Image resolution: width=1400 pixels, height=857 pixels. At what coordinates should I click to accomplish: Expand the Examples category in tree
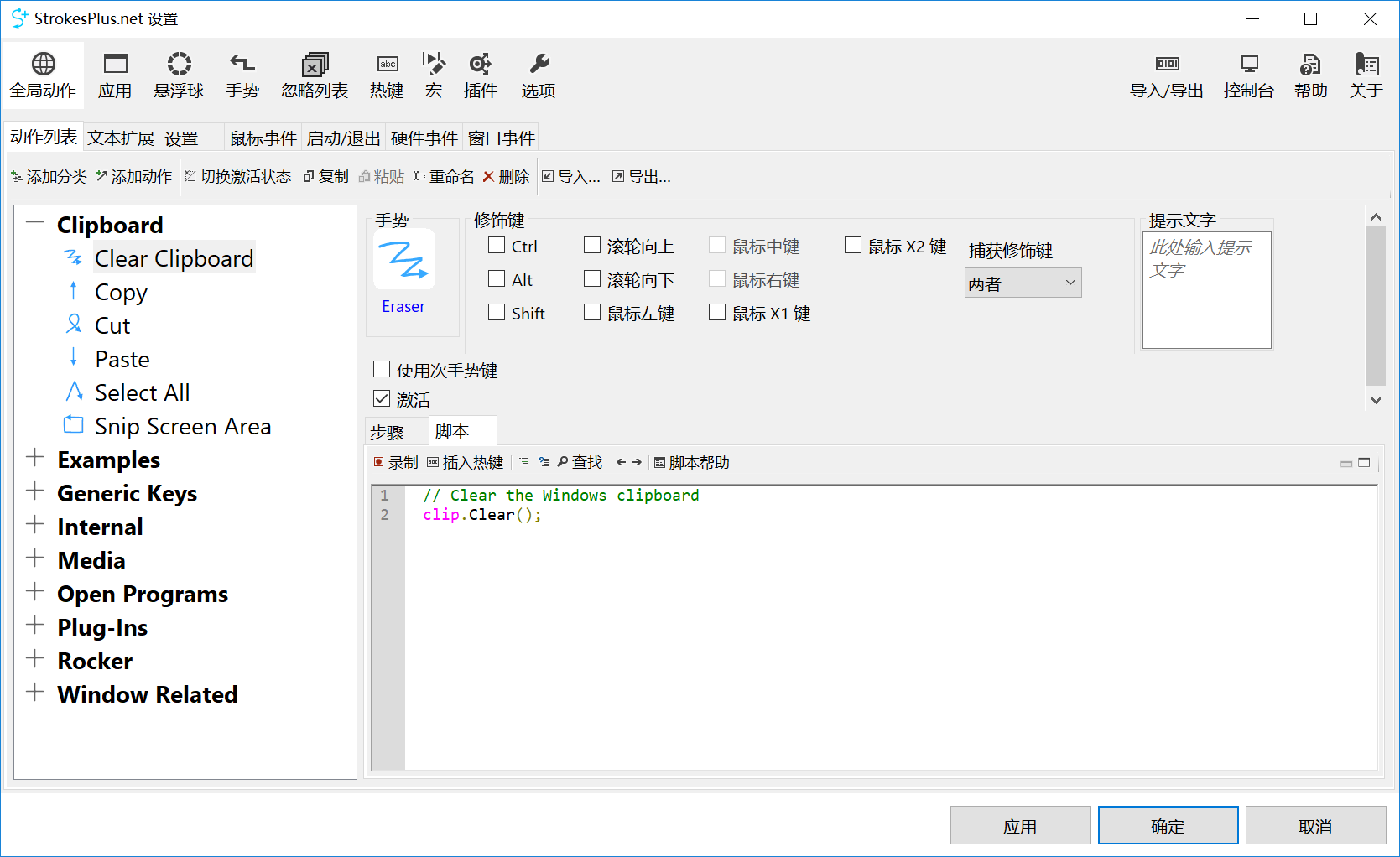(x=34, y=458)
